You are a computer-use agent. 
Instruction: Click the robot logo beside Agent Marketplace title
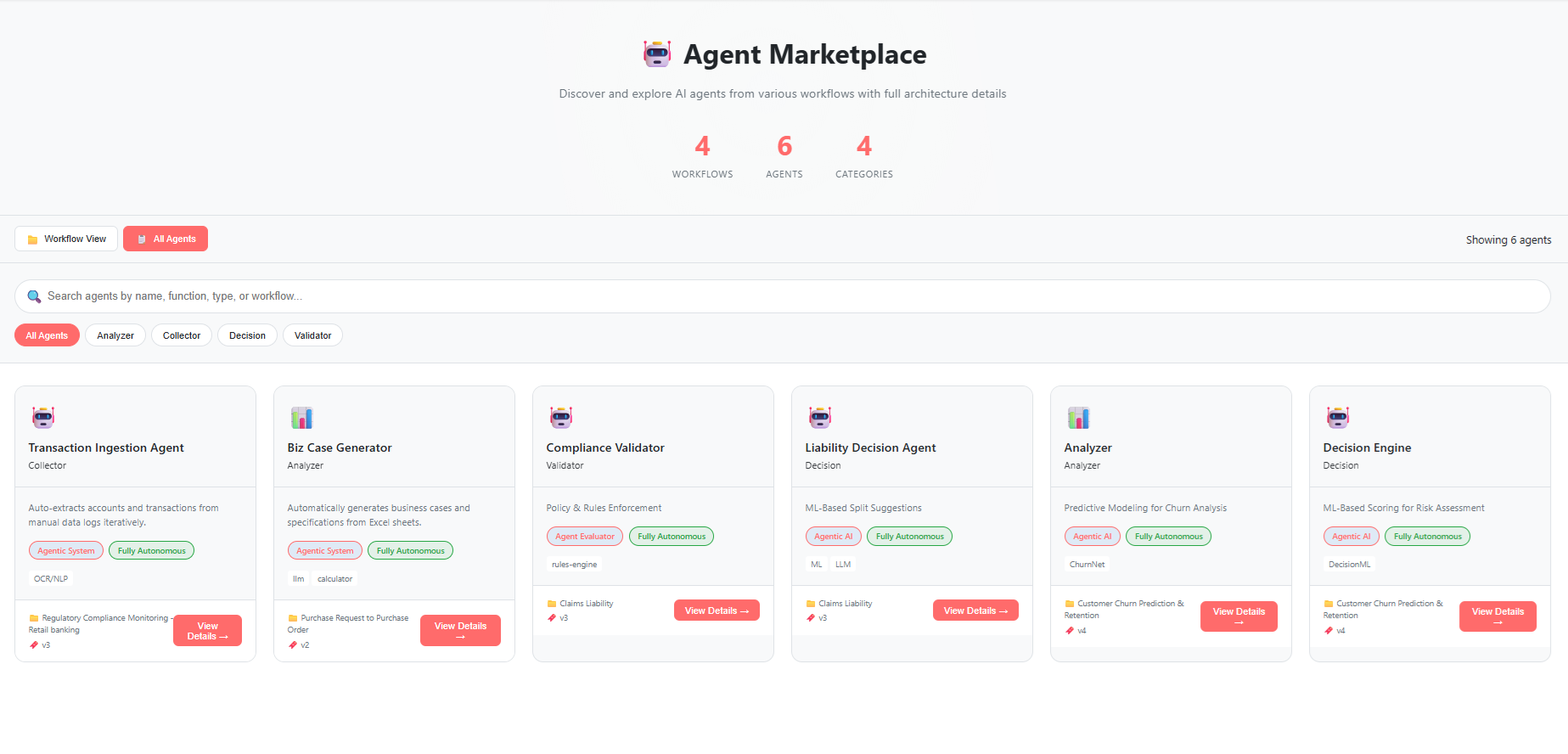[656, 54]
